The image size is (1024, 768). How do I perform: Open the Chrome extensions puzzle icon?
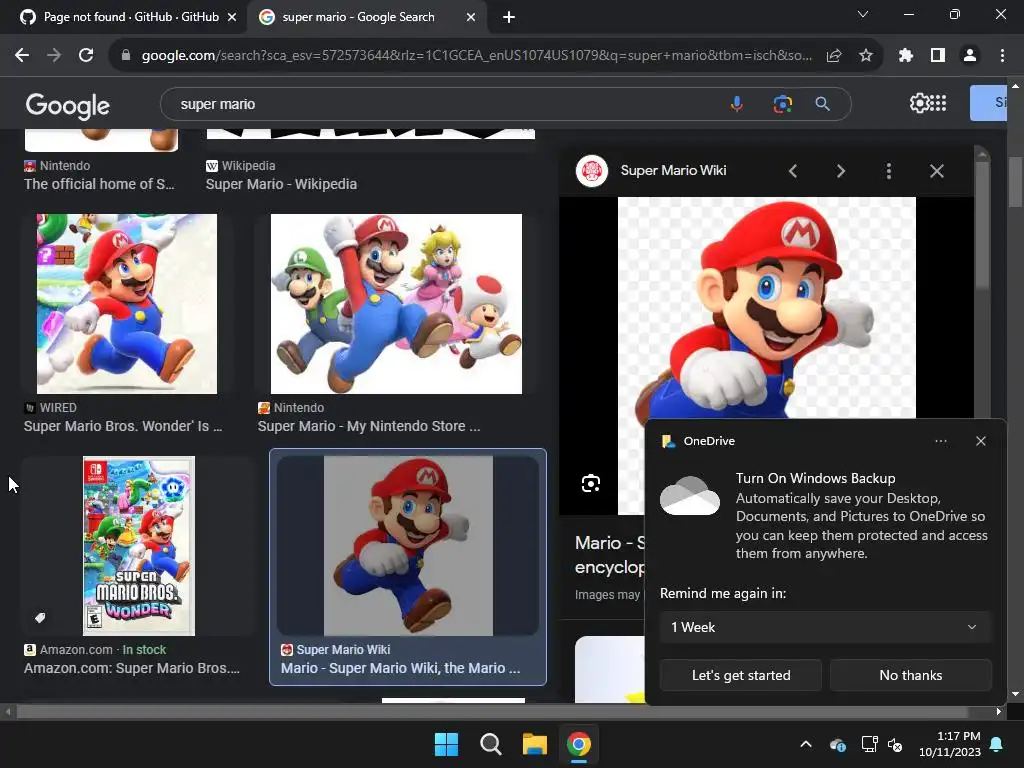[x=905, y=56]
